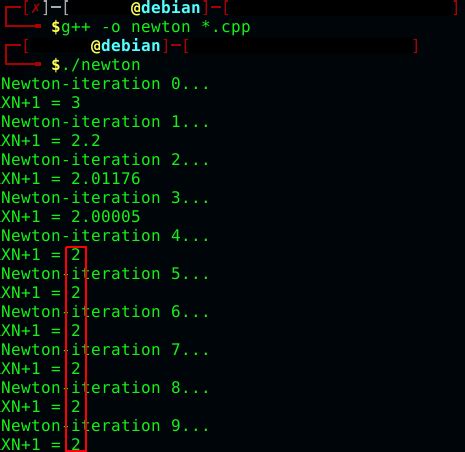Click the Newton-iteration 9... output line

point(105,425)
